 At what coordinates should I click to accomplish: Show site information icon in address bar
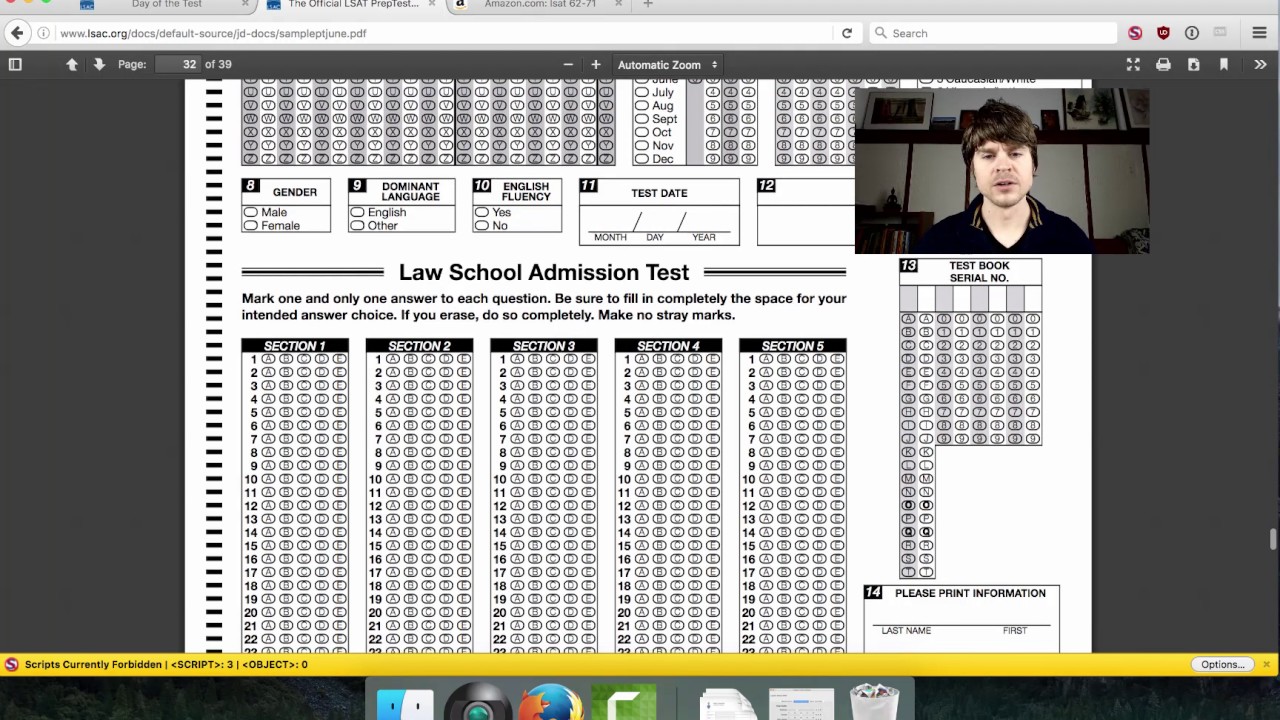click(x=43, y=33)
